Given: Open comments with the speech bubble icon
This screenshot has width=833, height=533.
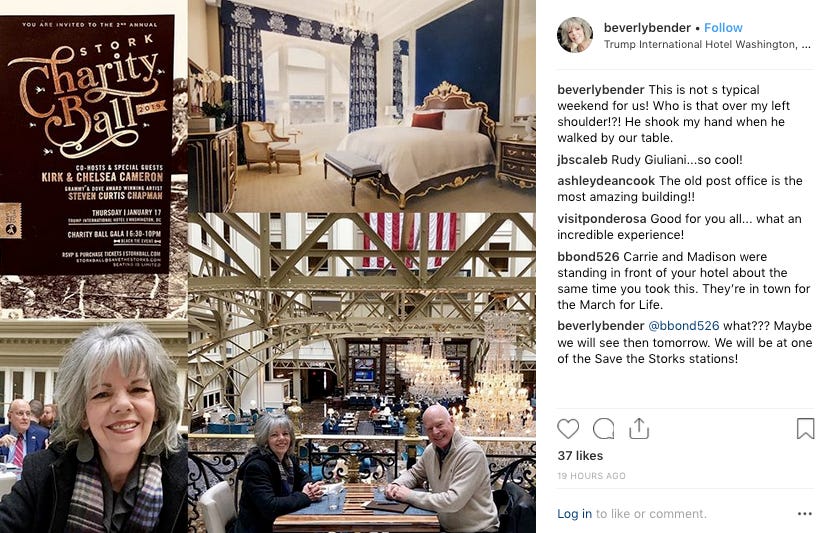Looking at the screenshot, I should 604,429.
